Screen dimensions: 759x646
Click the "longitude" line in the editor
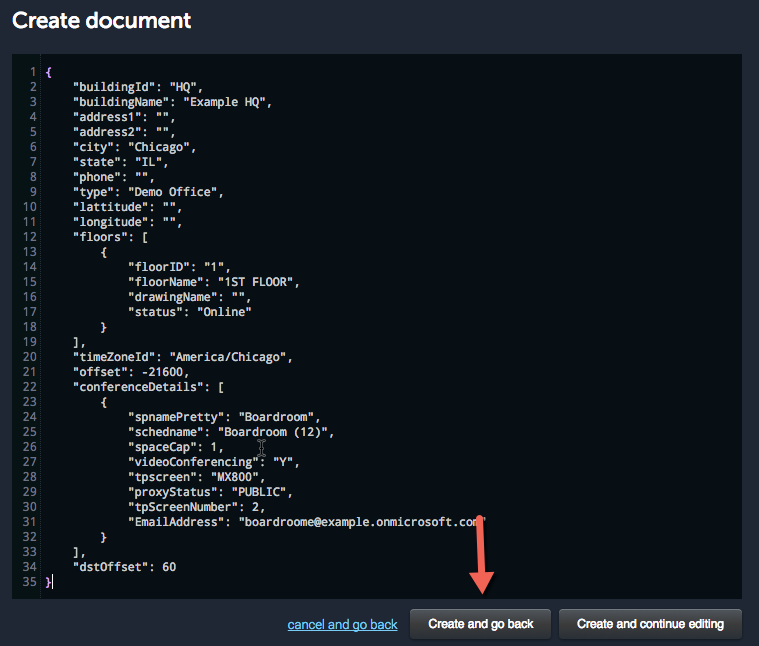127,222
